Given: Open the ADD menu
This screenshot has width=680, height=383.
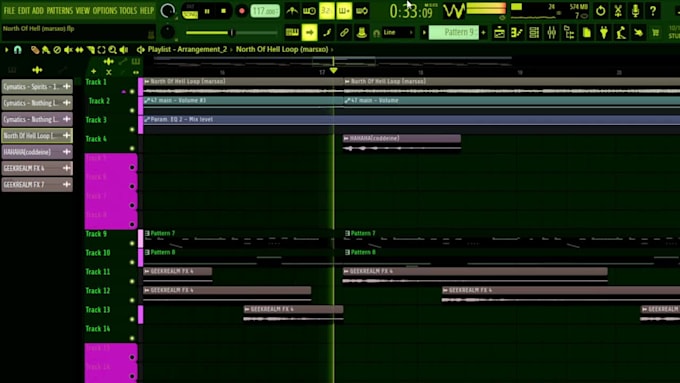Looking at the screenshot, I should [38, 10].
